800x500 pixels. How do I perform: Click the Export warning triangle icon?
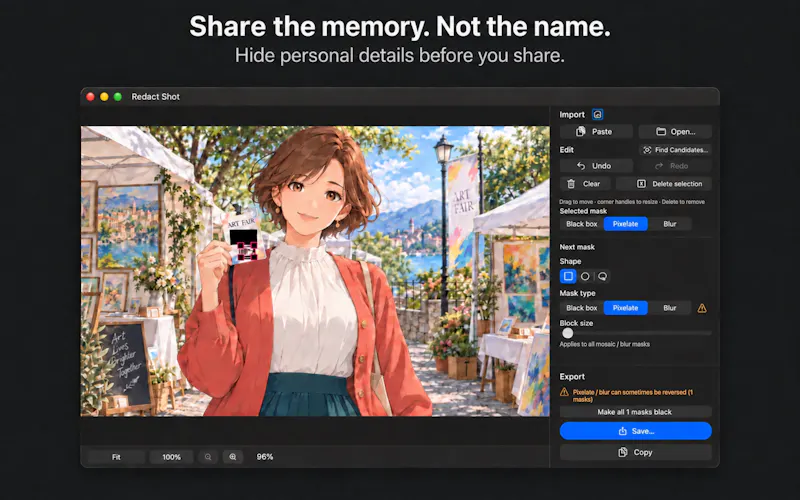coord(564,392)
